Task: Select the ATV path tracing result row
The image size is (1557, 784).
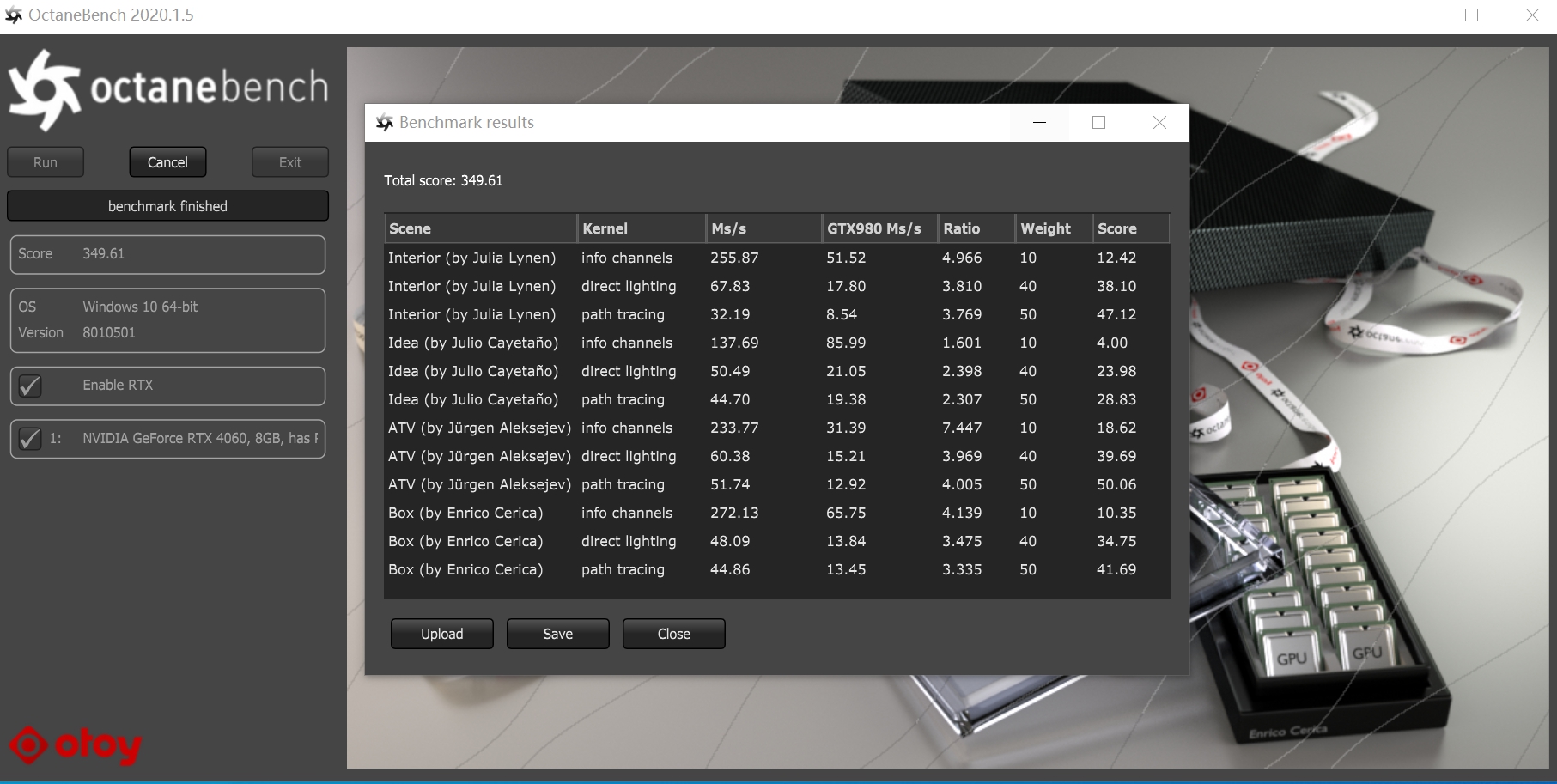Action: (776, 484)
